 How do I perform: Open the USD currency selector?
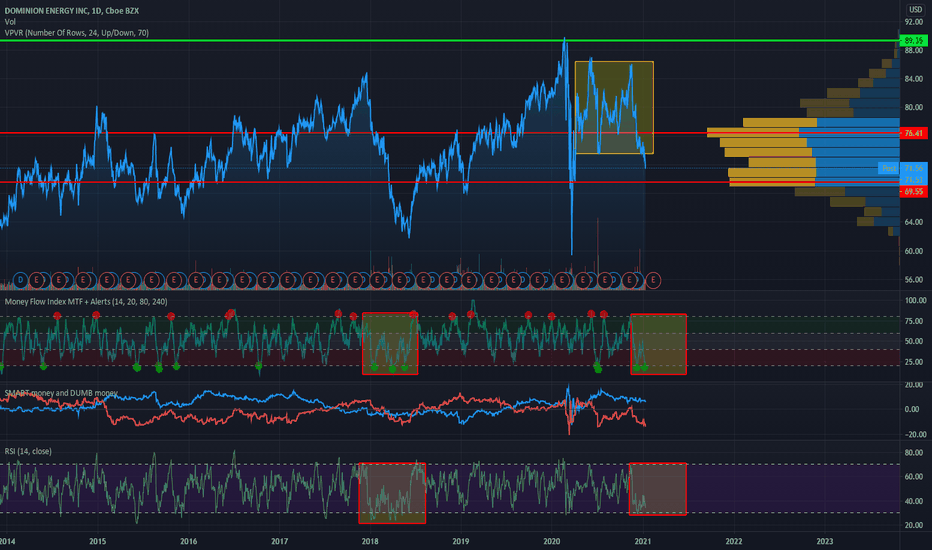pos(915,10)
